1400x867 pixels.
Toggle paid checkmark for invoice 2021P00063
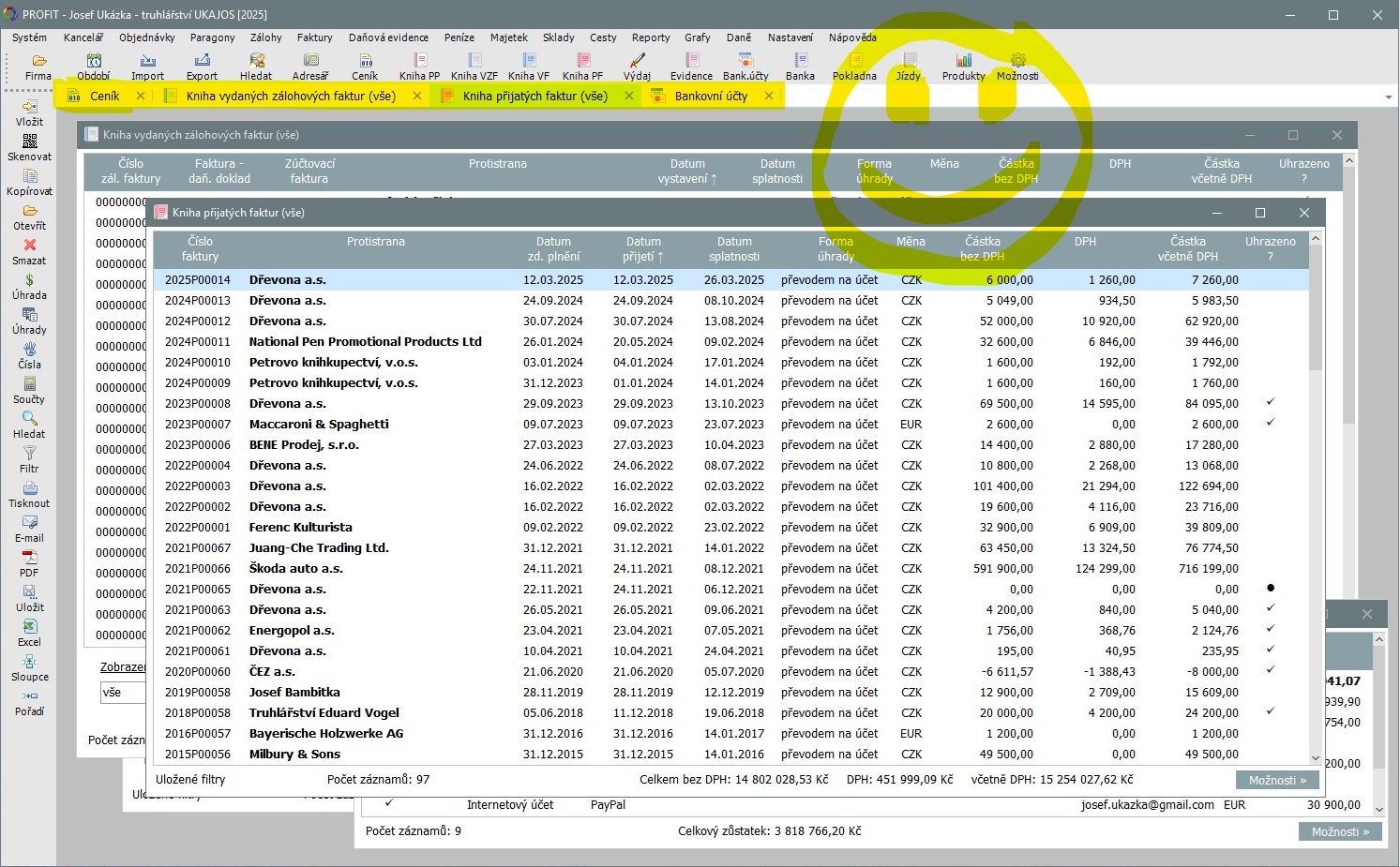pyautogui.click(x=1271, y=608)
